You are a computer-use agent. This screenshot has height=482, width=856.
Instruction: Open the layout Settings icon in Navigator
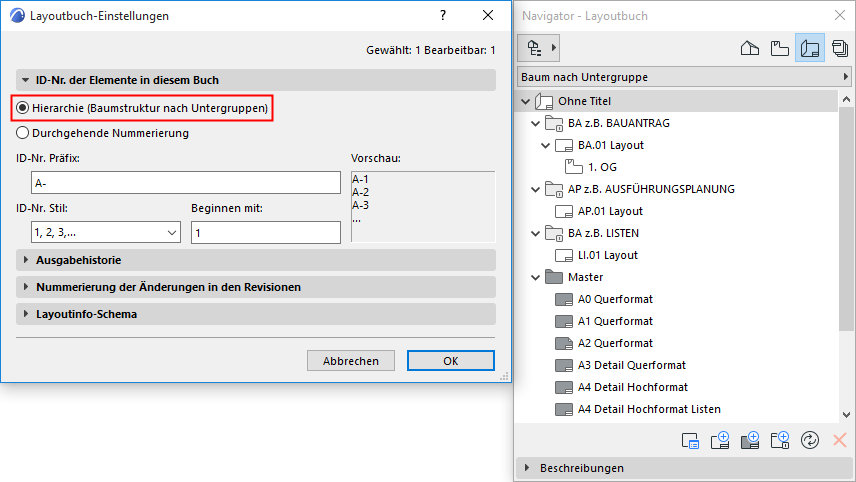coord(690,440)
